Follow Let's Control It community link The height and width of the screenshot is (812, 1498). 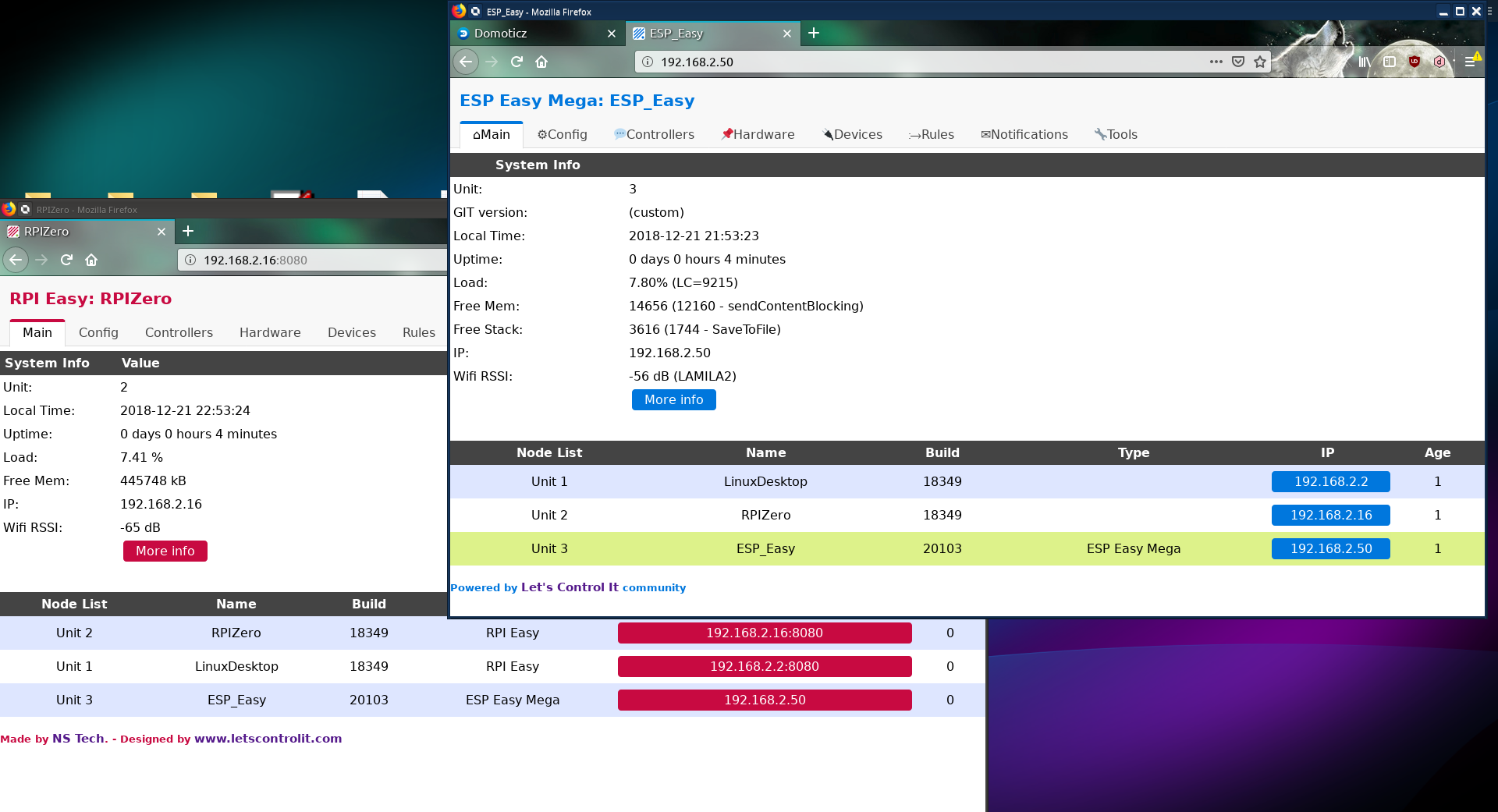pyautogui.click(x=570, y=587)
